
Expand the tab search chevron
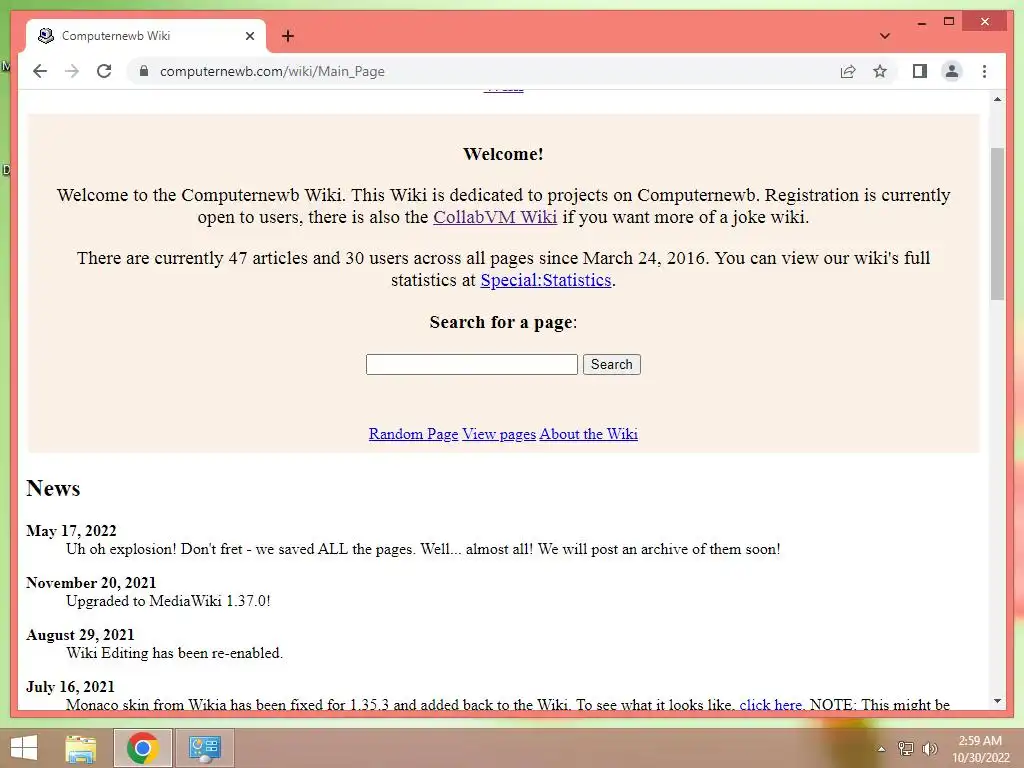coord(884,36)
